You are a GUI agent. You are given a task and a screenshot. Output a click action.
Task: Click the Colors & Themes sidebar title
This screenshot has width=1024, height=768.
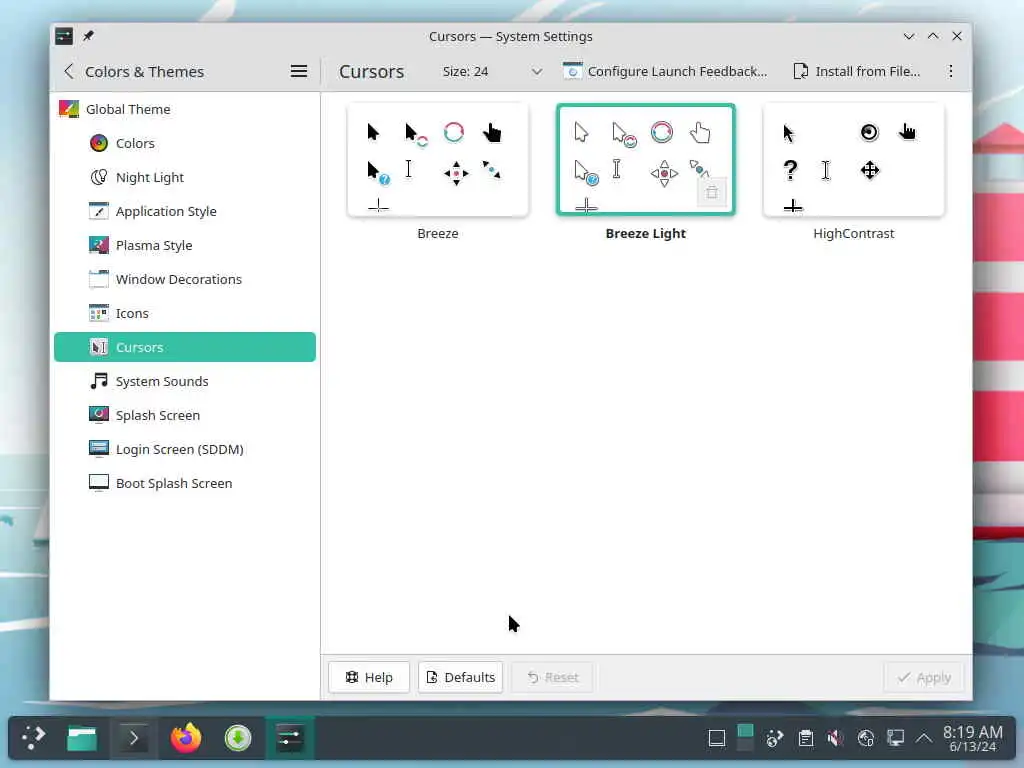(x=144, y=71)
